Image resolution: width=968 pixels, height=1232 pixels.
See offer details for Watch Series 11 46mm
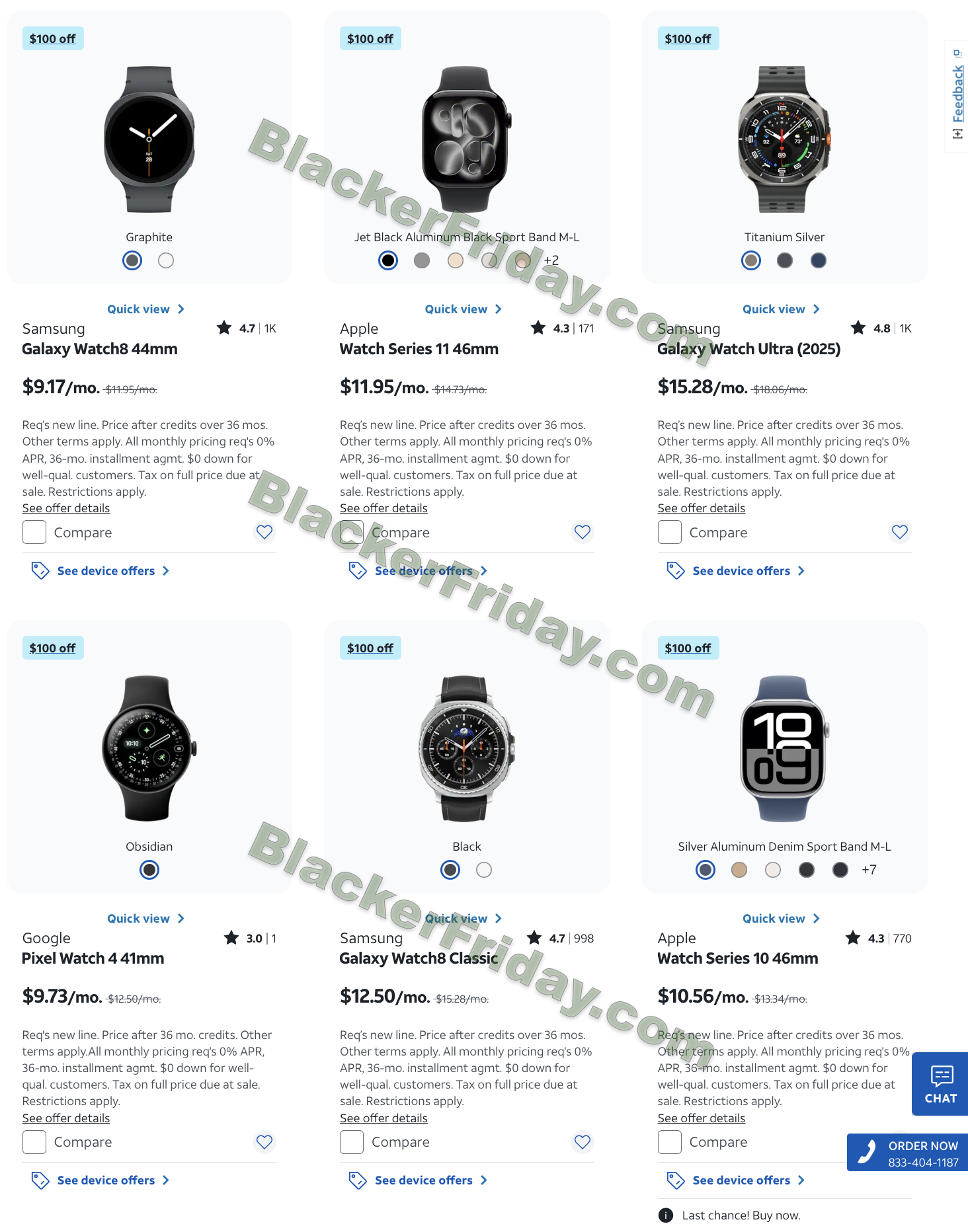383,508
